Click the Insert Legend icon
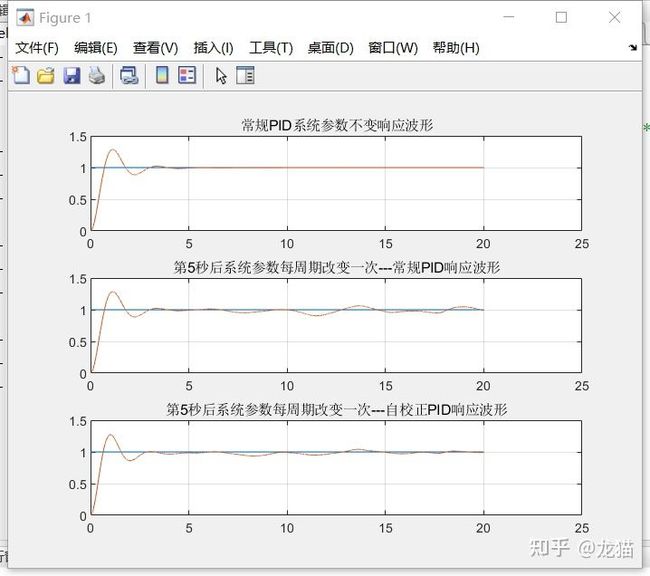 click(187, 75)
